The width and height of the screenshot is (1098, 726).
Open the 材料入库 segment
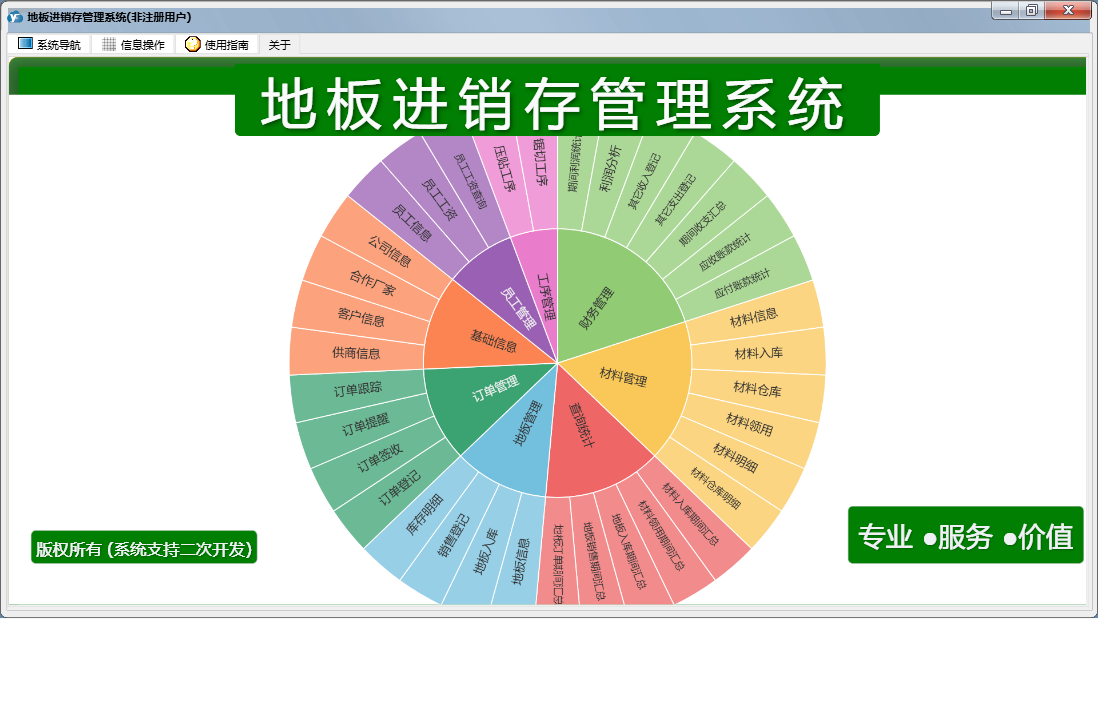click(x=758, y=353)
